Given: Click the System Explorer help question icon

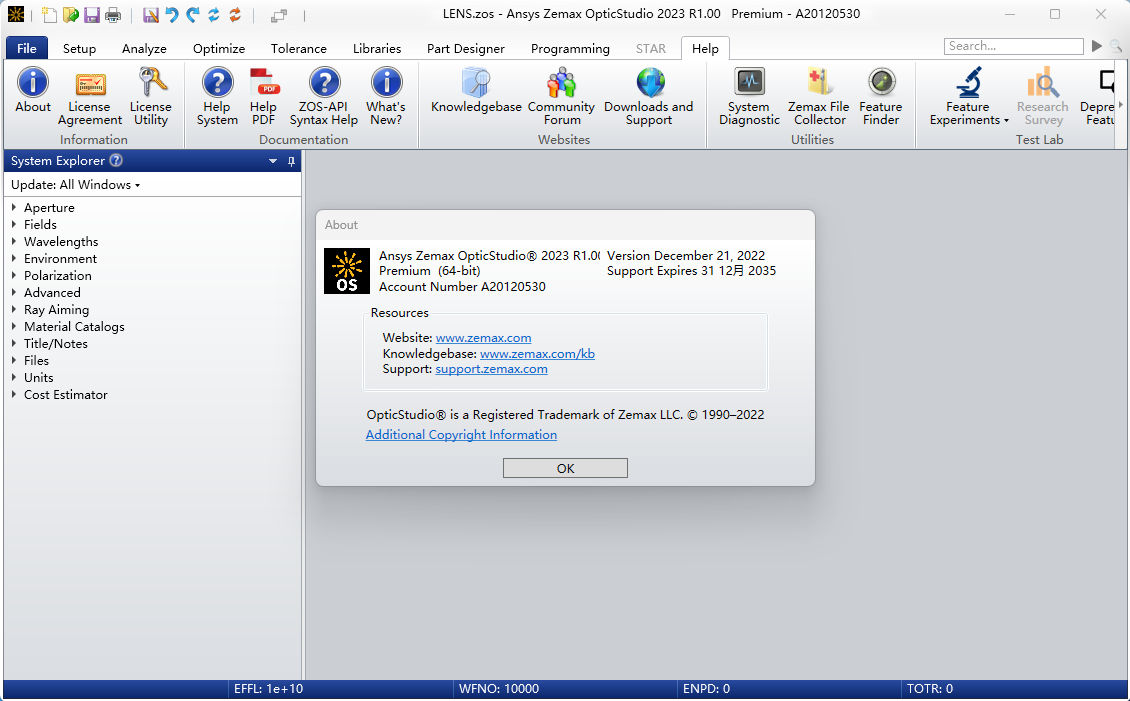Looking at the screenshot, I should [116, 161].
